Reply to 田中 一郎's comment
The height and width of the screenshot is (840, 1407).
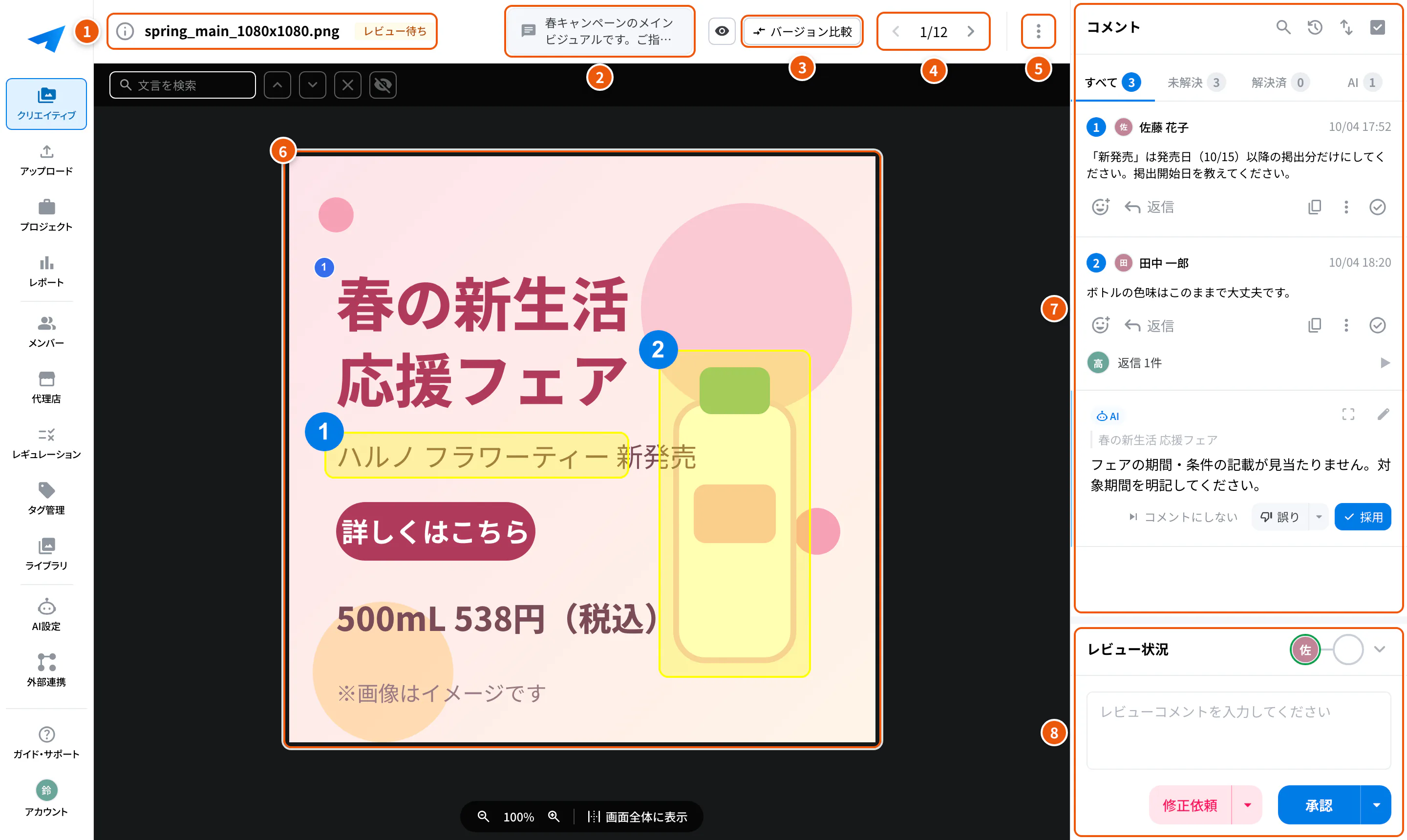click(x=1149, y=325)
